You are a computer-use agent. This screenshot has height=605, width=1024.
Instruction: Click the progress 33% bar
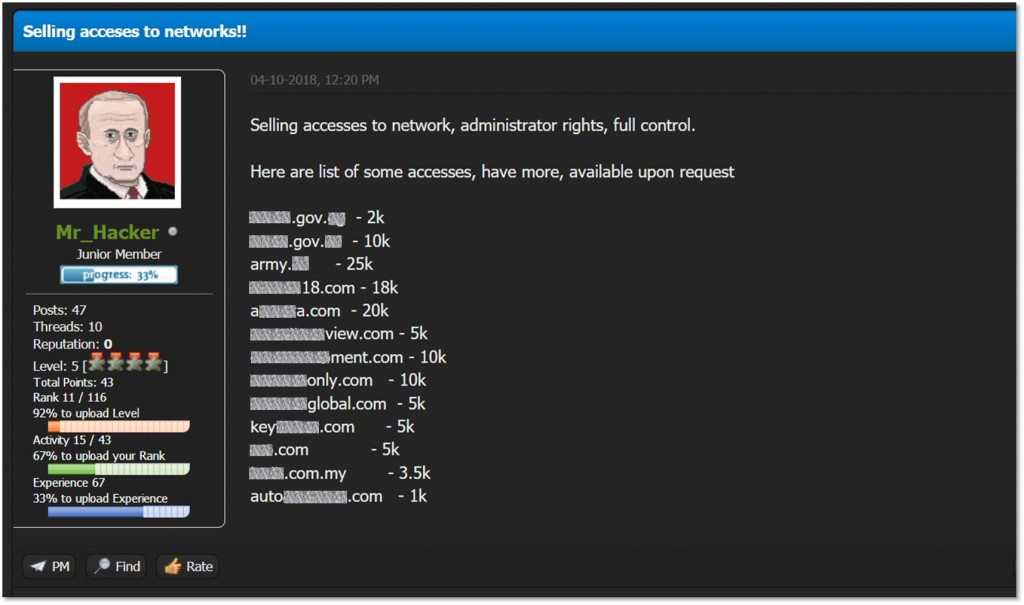point(118,273)
